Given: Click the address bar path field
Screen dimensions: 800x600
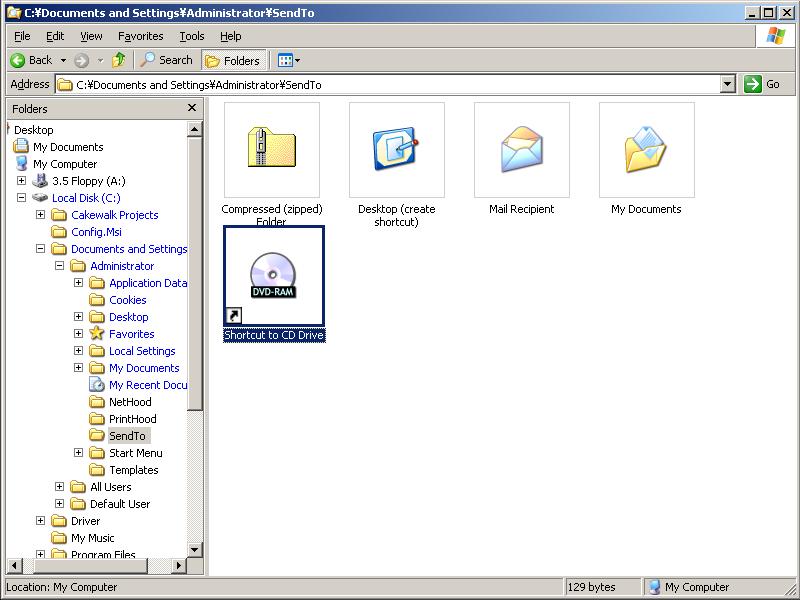Looking at the screenshot, I should tap(389, 85).
